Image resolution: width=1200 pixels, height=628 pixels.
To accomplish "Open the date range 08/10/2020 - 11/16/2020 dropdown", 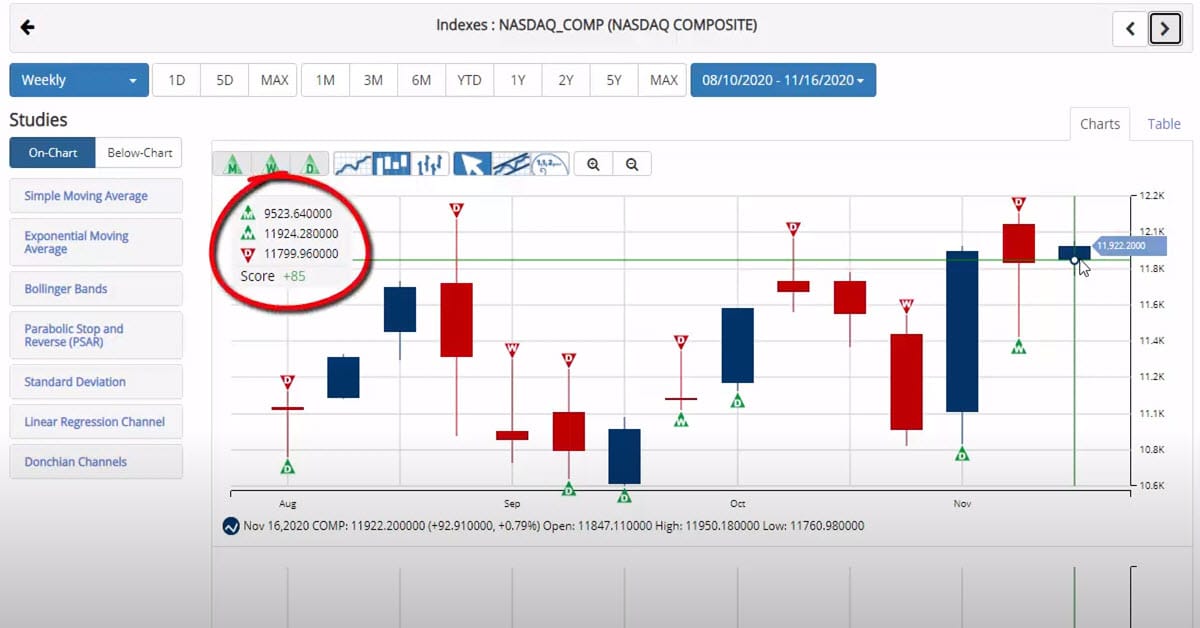I will [783, 80].
